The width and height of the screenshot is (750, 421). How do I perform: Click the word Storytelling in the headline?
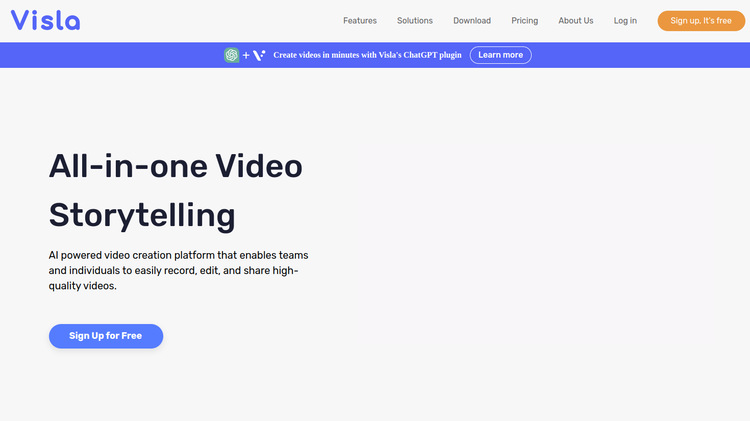pos(142,215)
